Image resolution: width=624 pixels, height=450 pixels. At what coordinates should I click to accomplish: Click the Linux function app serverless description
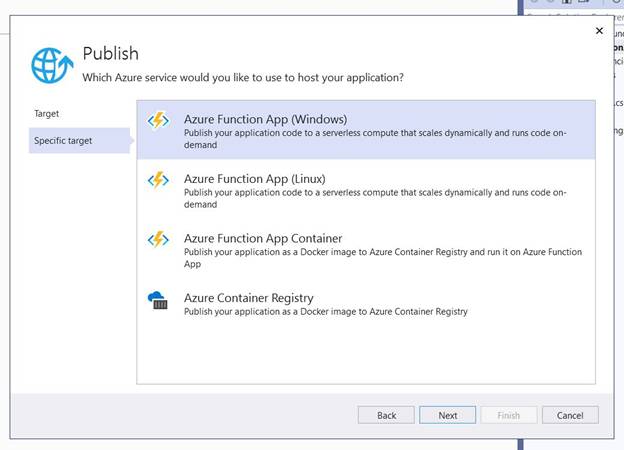(x=375, y=198)
